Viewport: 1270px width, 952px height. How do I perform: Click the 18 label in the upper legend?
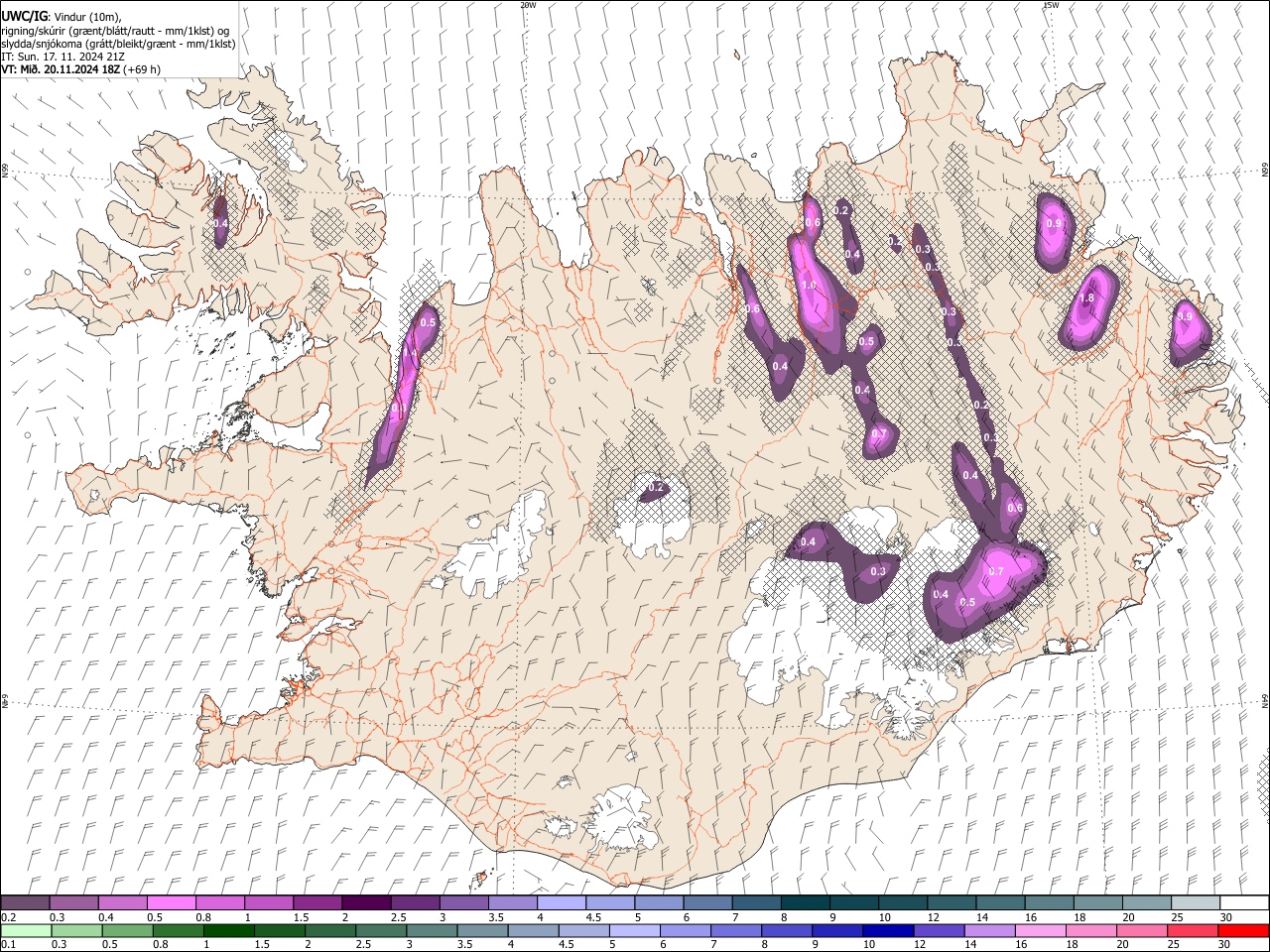(x=1079, y=918)
